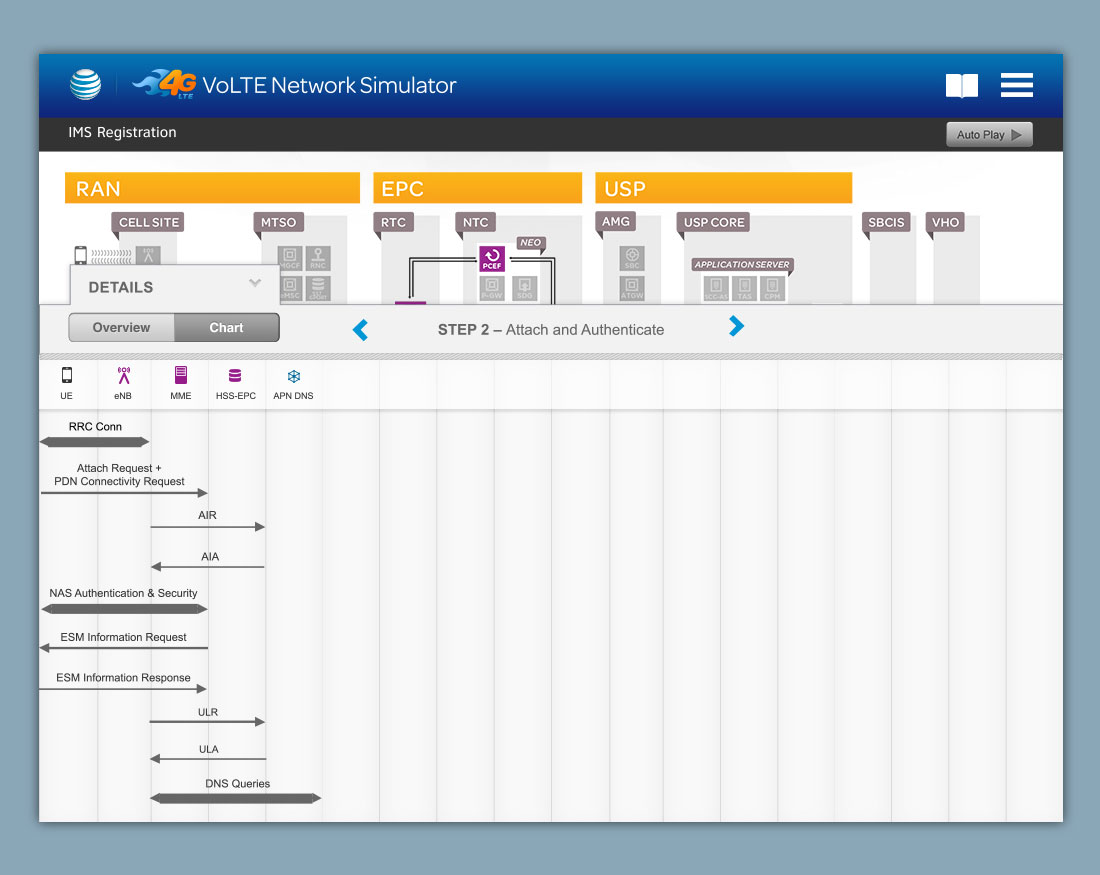The height and width of the screenshot is (875, 1100).
Task: Open the book guide icon in header
Action: pos(961,86)
